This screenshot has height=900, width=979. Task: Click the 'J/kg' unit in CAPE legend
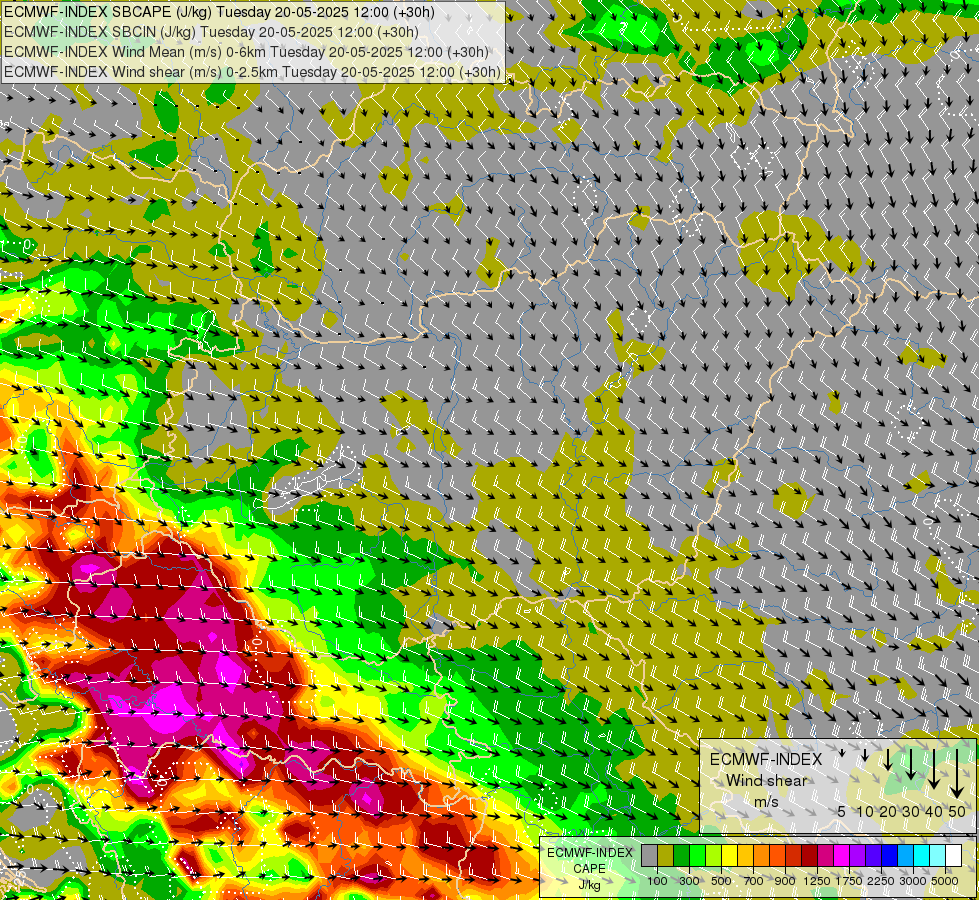coord(589,885)
